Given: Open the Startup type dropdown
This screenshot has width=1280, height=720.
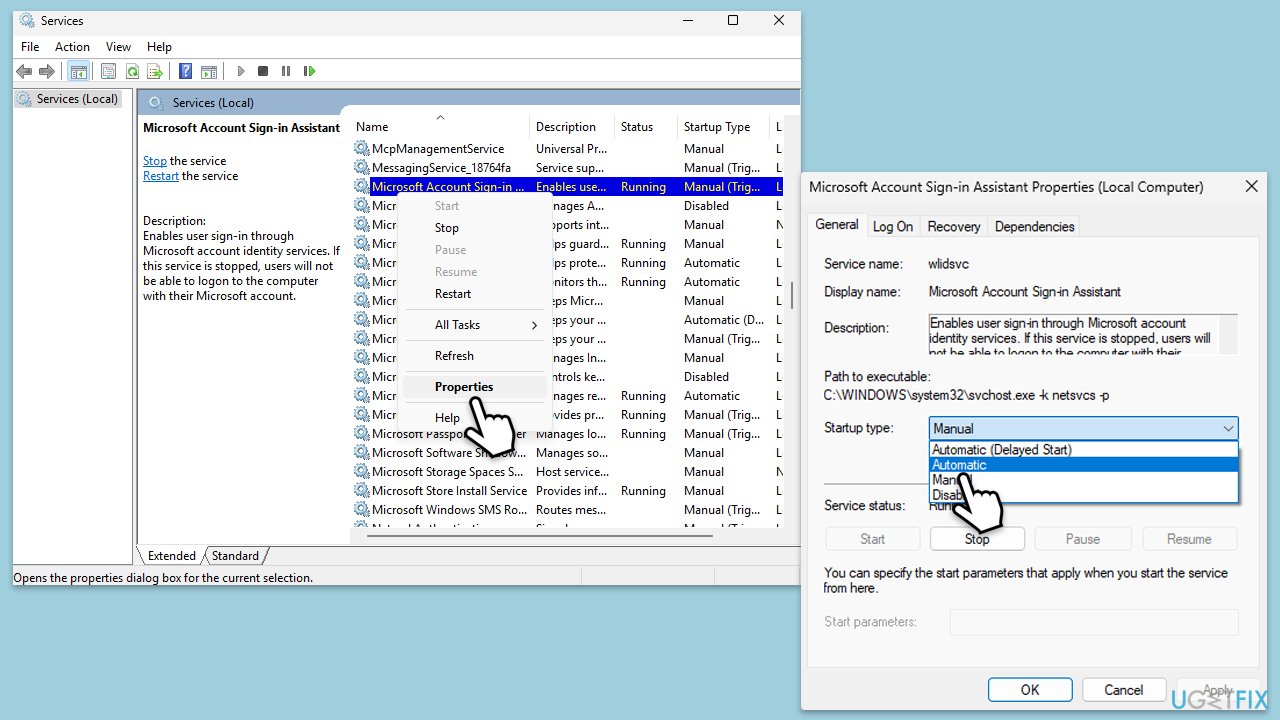Looking at the screenshot, I should pyautogui.click(x=1083, y=429).
